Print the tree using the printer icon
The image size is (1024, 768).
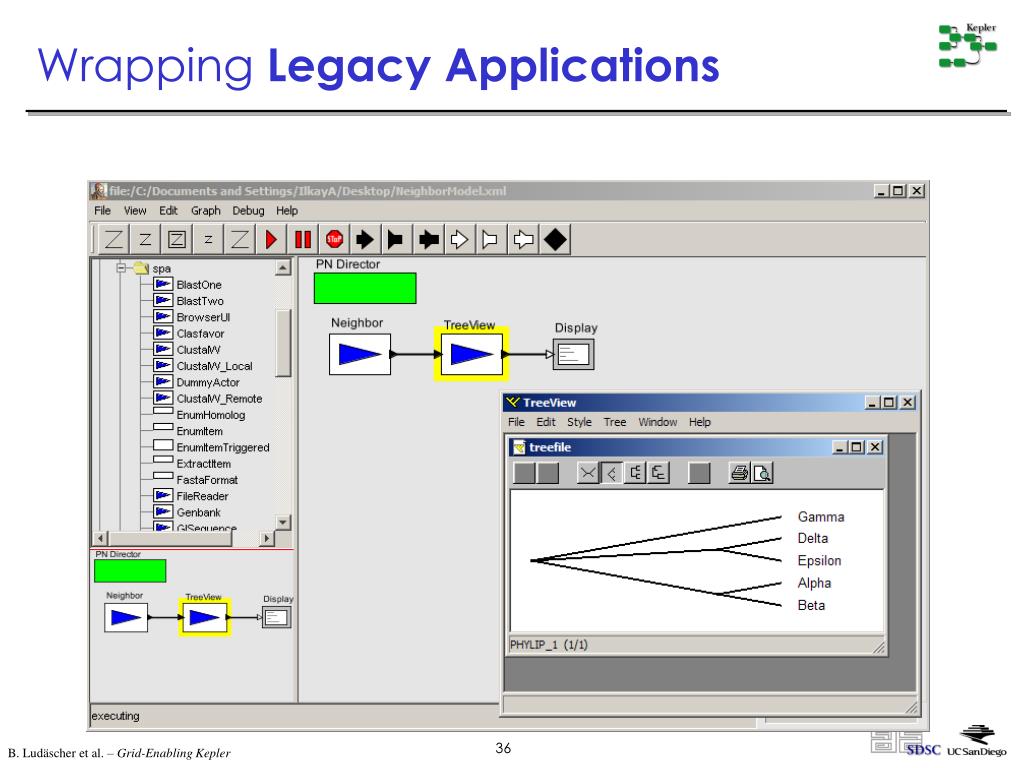(x=739, y=473)
